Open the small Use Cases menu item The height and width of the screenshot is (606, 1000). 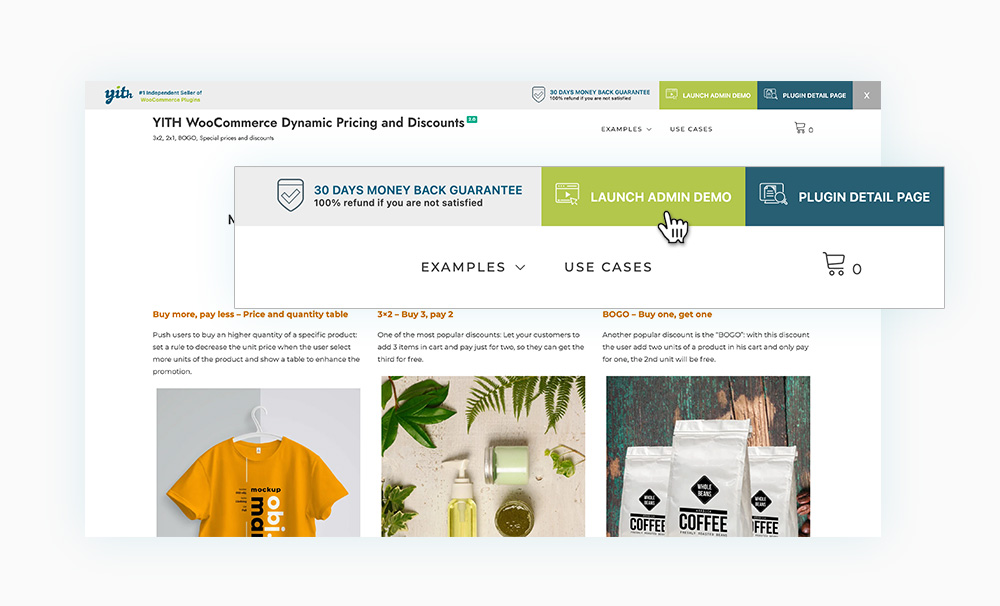pos(691,129)
